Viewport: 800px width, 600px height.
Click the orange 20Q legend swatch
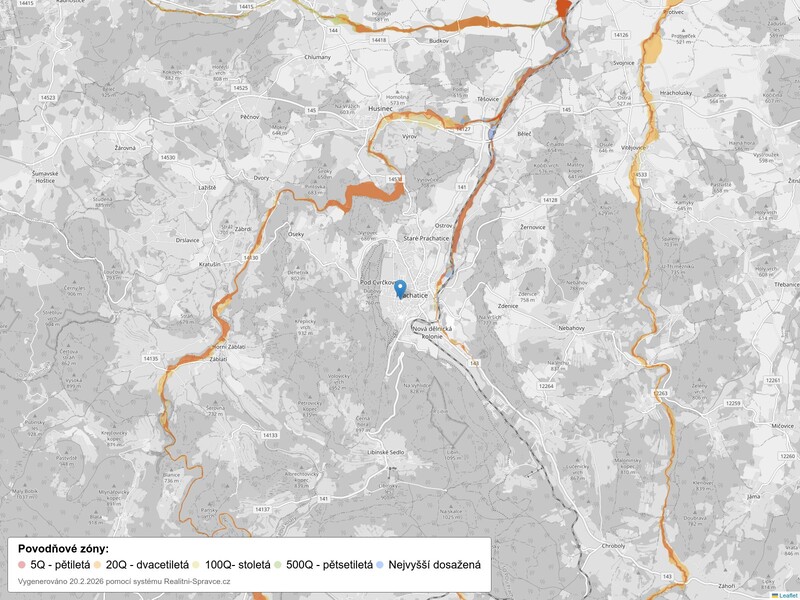[x=98, y=565]
